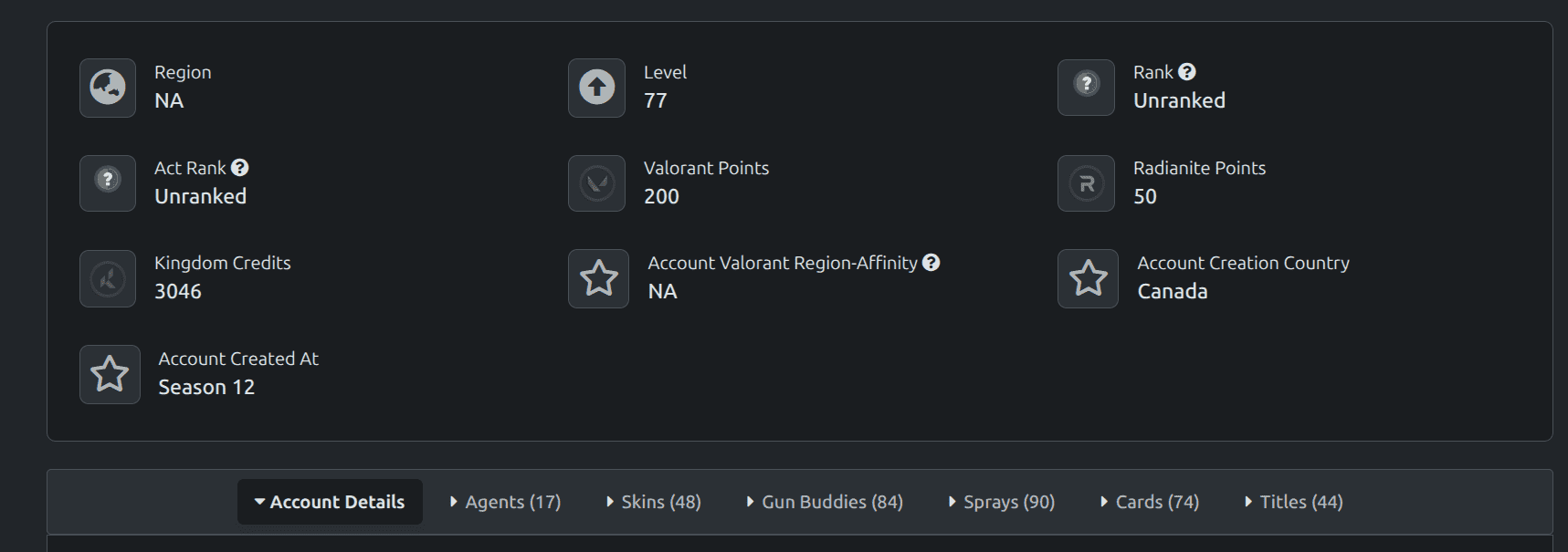Click the Account Creation Country star icon
The height and width of the screenshot is (552, 1568).
coord(1088,278)
